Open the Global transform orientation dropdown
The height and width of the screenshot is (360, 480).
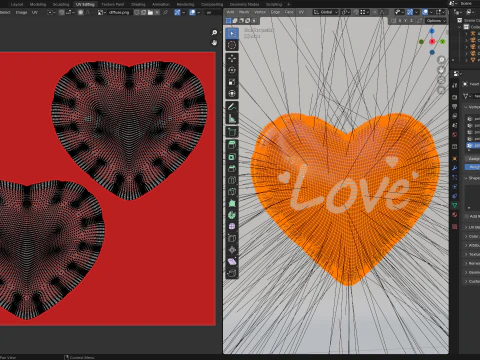point(326,12)
